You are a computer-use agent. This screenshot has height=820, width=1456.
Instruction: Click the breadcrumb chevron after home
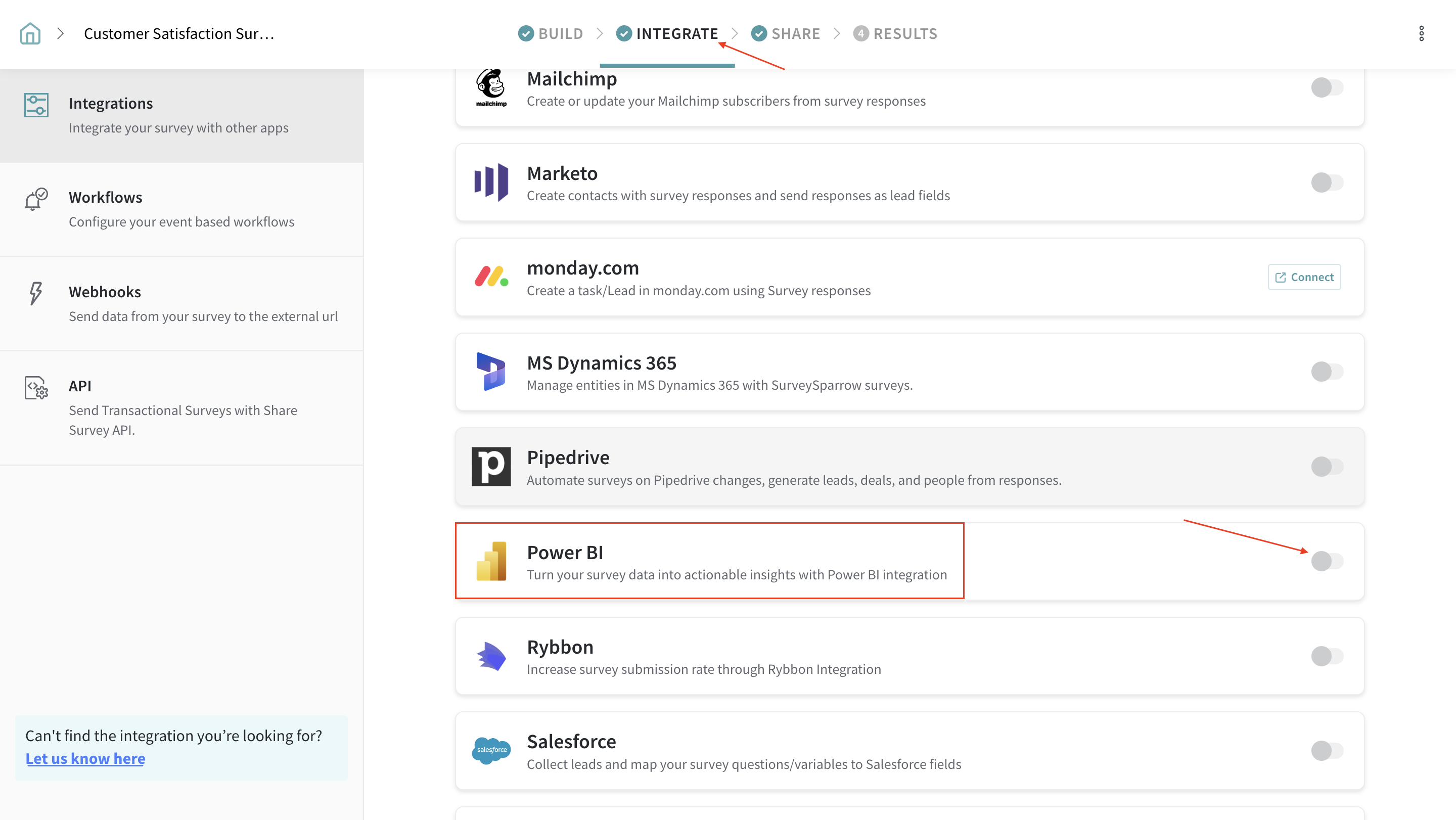tap(61, 33)
